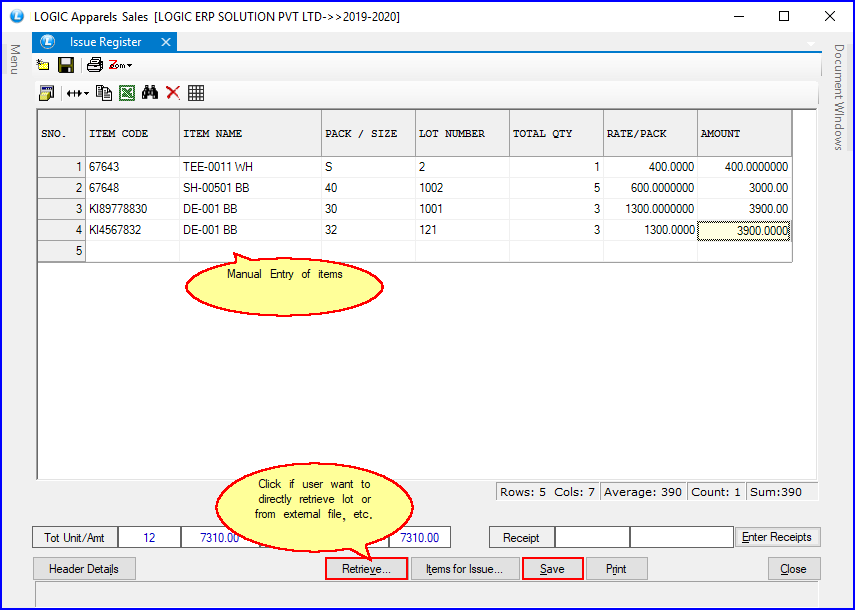Image resolution: width=859 pixels, height=610 pixels.
Task: Click the ITEM CODE column header
Action: point(133,133)
